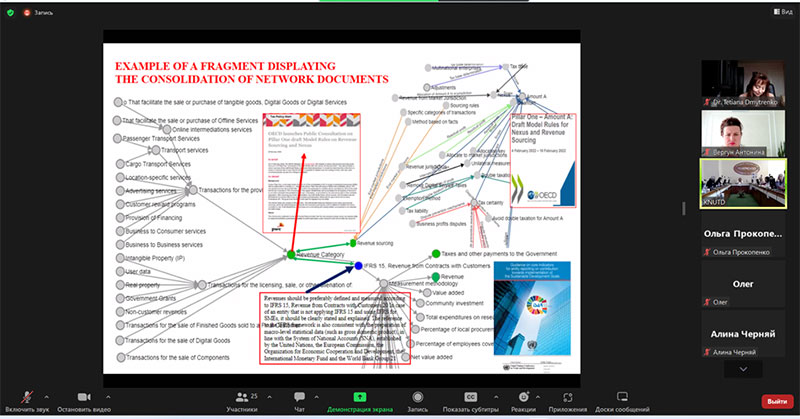
Task: Select Алина Черняй participant tile
Action: 743,334
